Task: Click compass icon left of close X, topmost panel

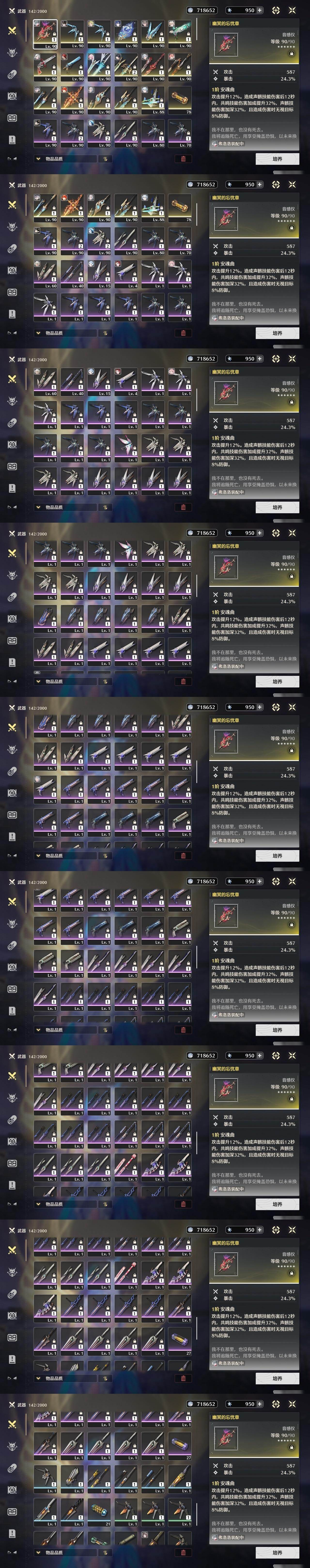Action: pos(276,10)
